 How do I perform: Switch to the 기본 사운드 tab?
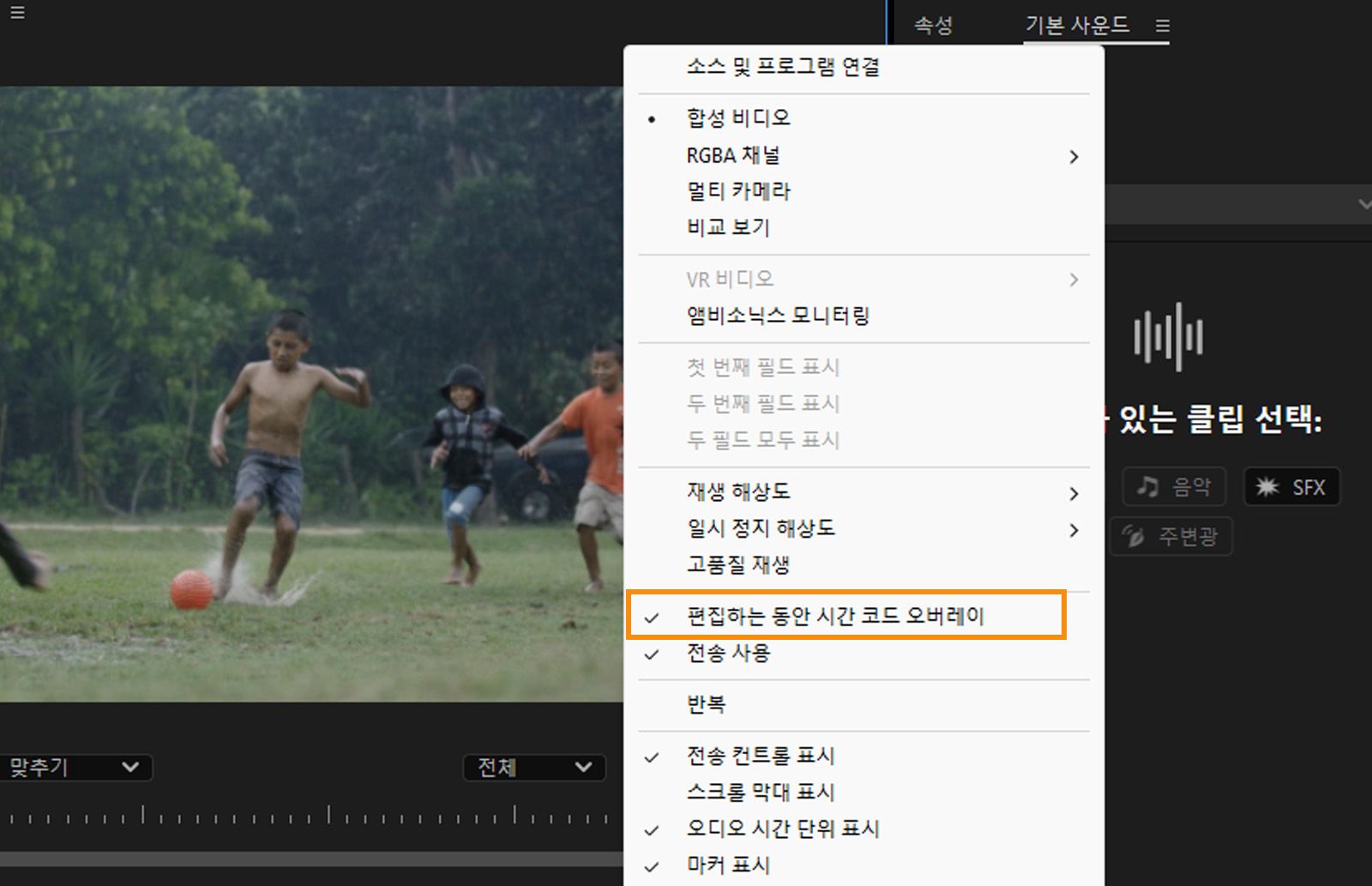tap(1076, 26)
